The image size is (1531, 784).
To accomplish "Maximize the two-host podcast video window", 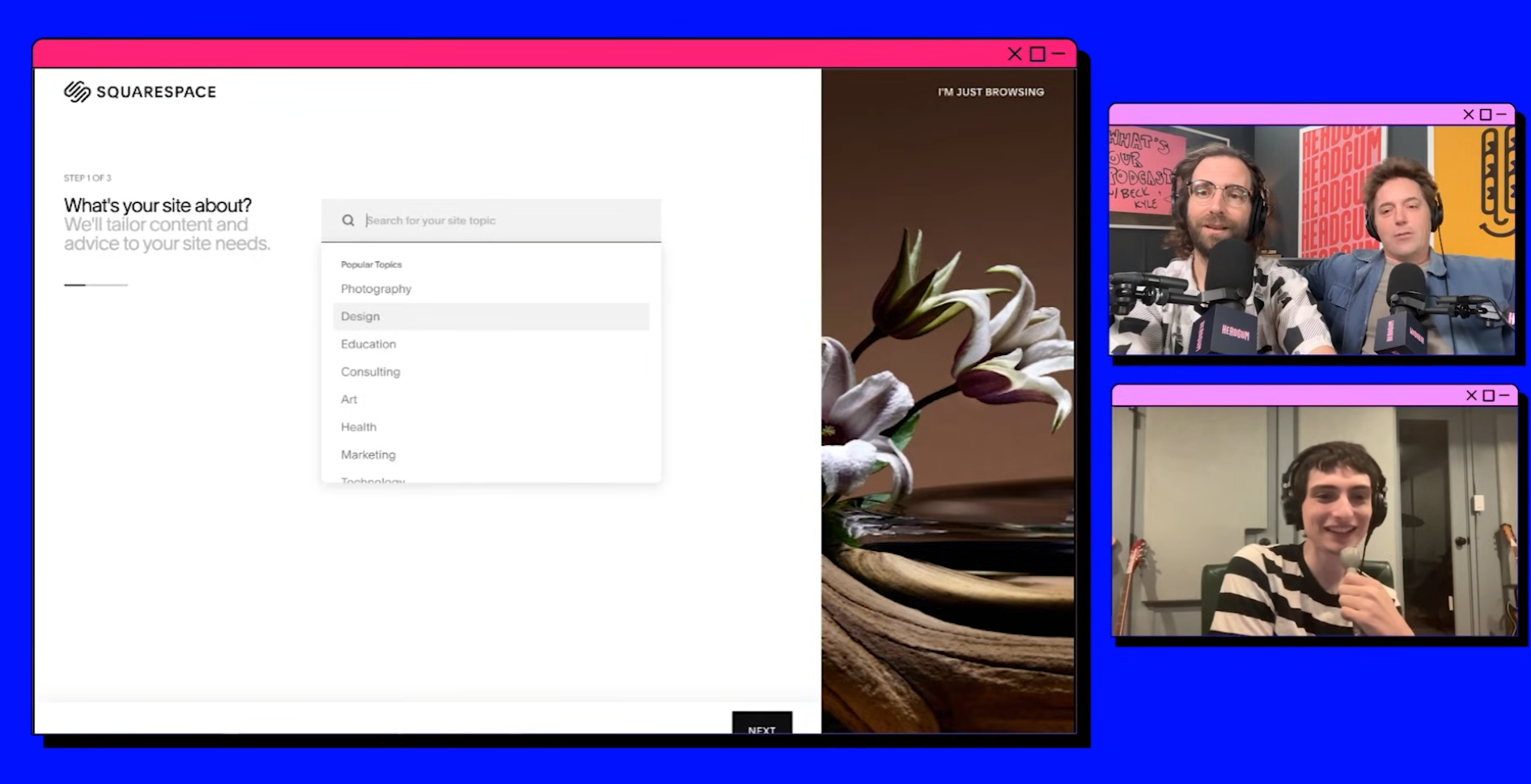I will coord(1486,115).
